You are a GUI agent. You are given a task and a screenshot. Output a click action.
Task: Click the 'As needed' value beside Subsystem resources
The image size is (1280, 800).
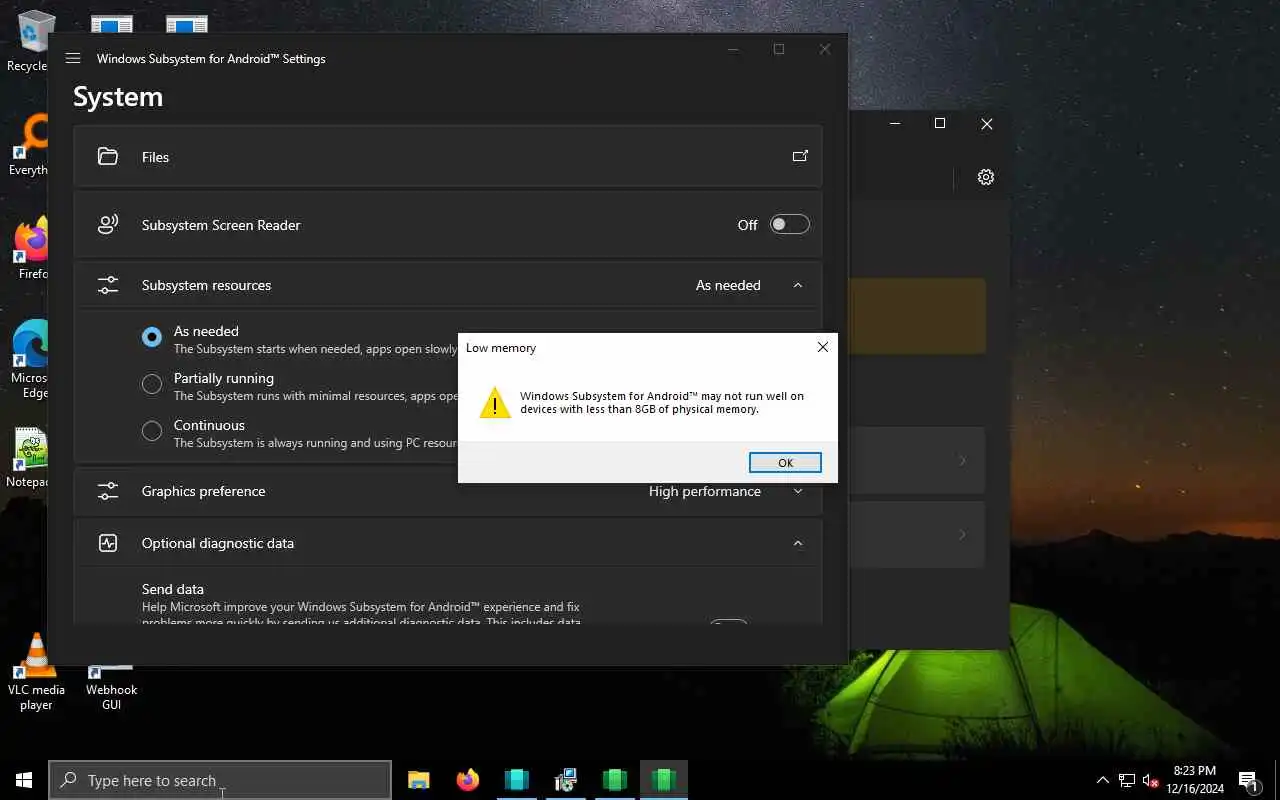[x=728, y=285]
